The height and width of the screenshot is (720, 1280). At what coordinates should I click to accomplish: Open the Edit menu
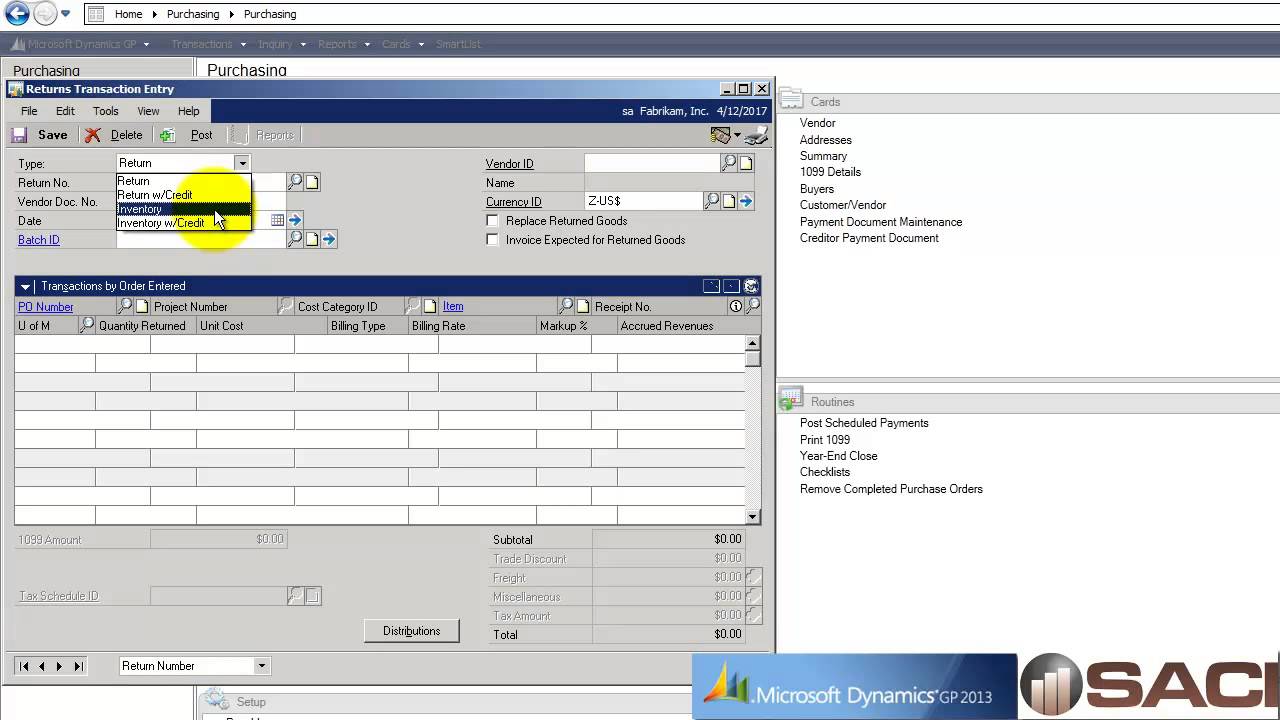pyautogui.click(x=65, y=111)
